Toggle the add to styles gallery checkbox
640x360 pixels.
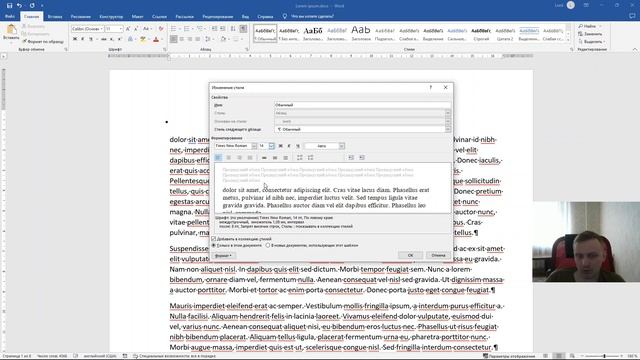pos(213,239)
